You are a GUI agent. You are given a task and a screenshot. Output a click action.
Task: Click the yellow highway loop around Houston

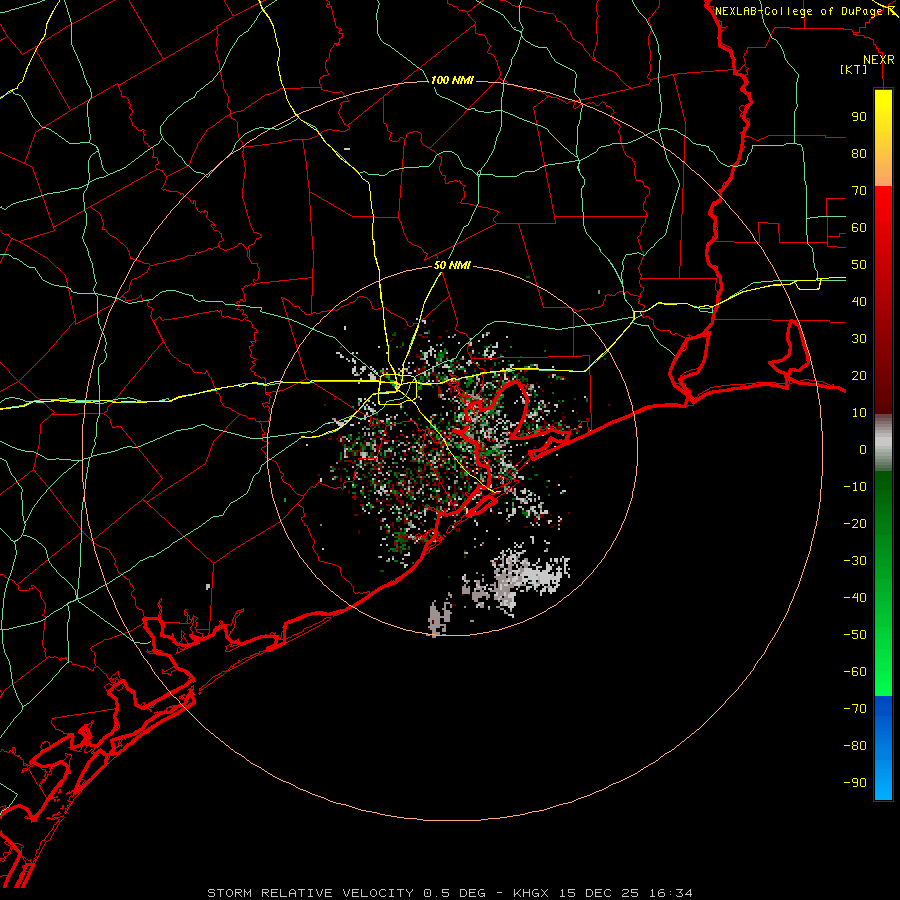tap(397, 389)
